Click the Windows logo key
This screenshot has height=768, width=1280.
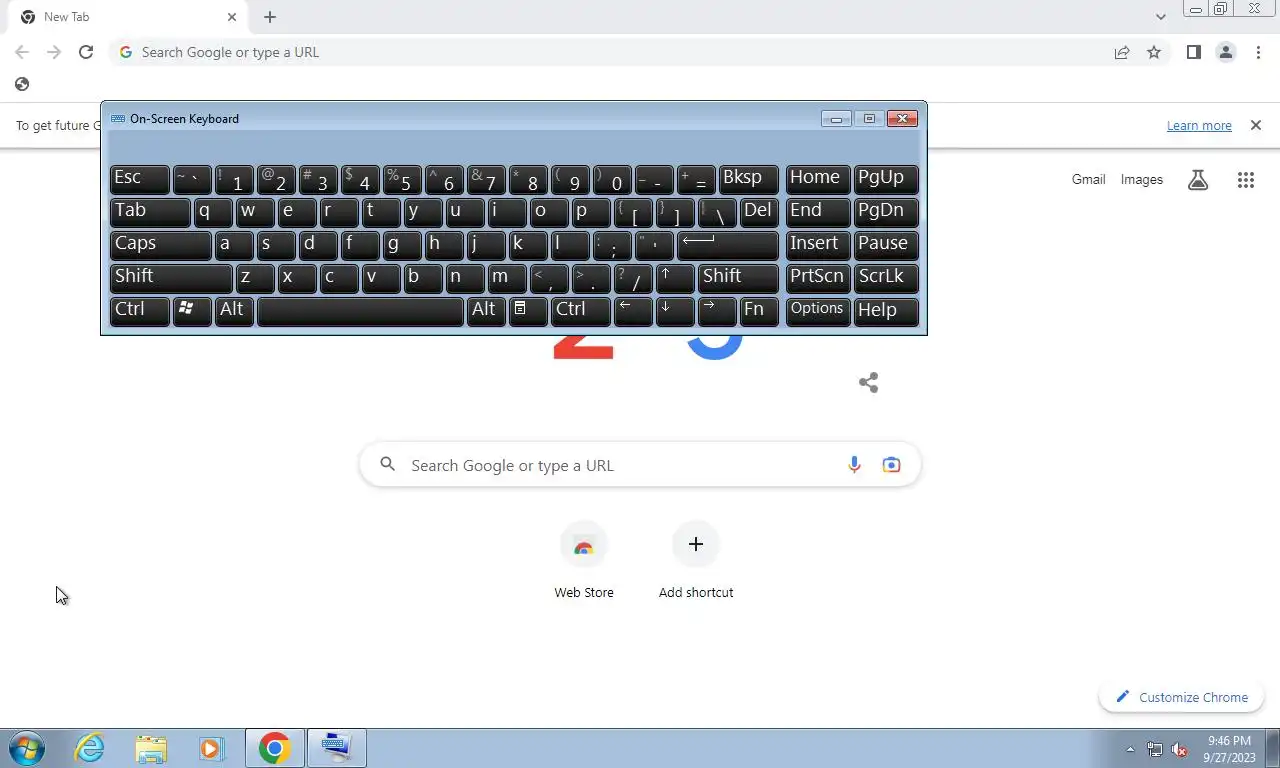(192, 311)
